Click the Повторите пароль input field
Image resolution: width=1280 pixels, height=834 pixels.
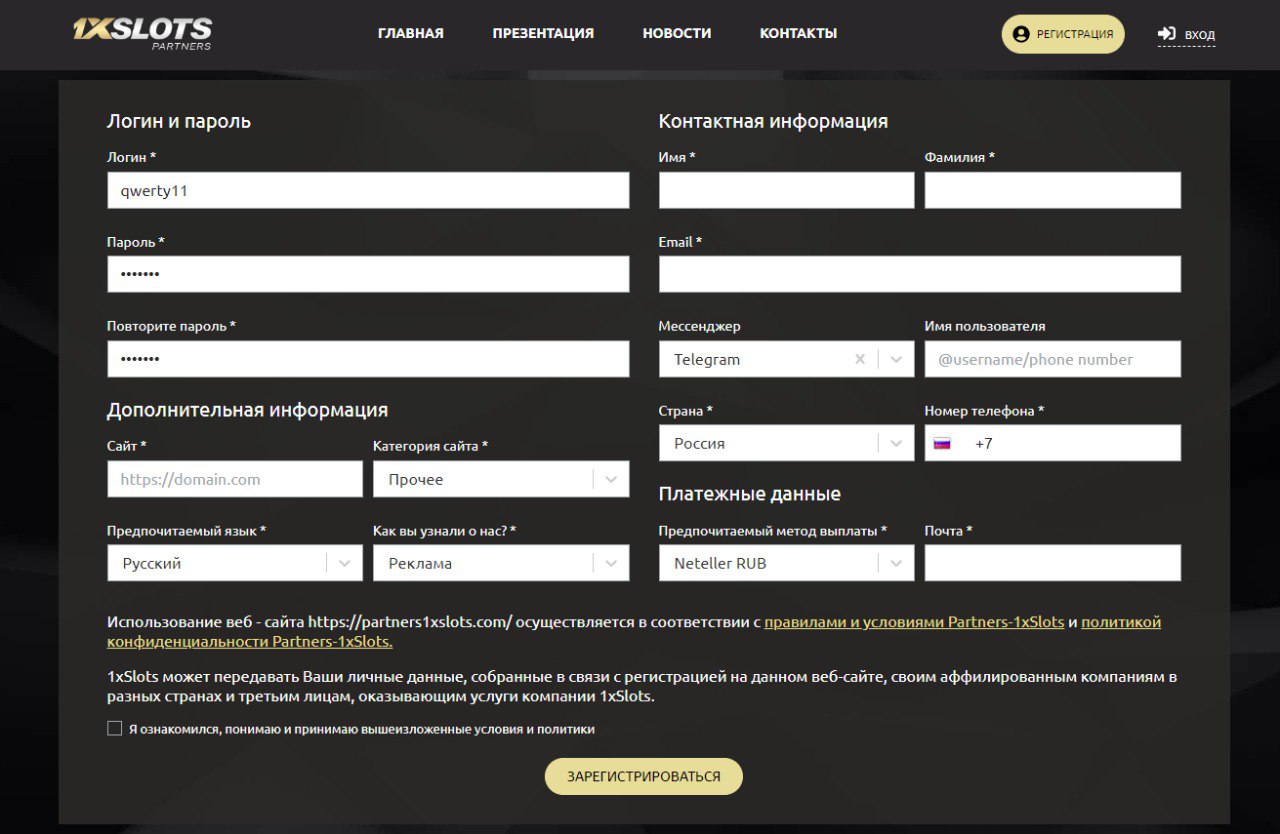(x=368, y=359)
